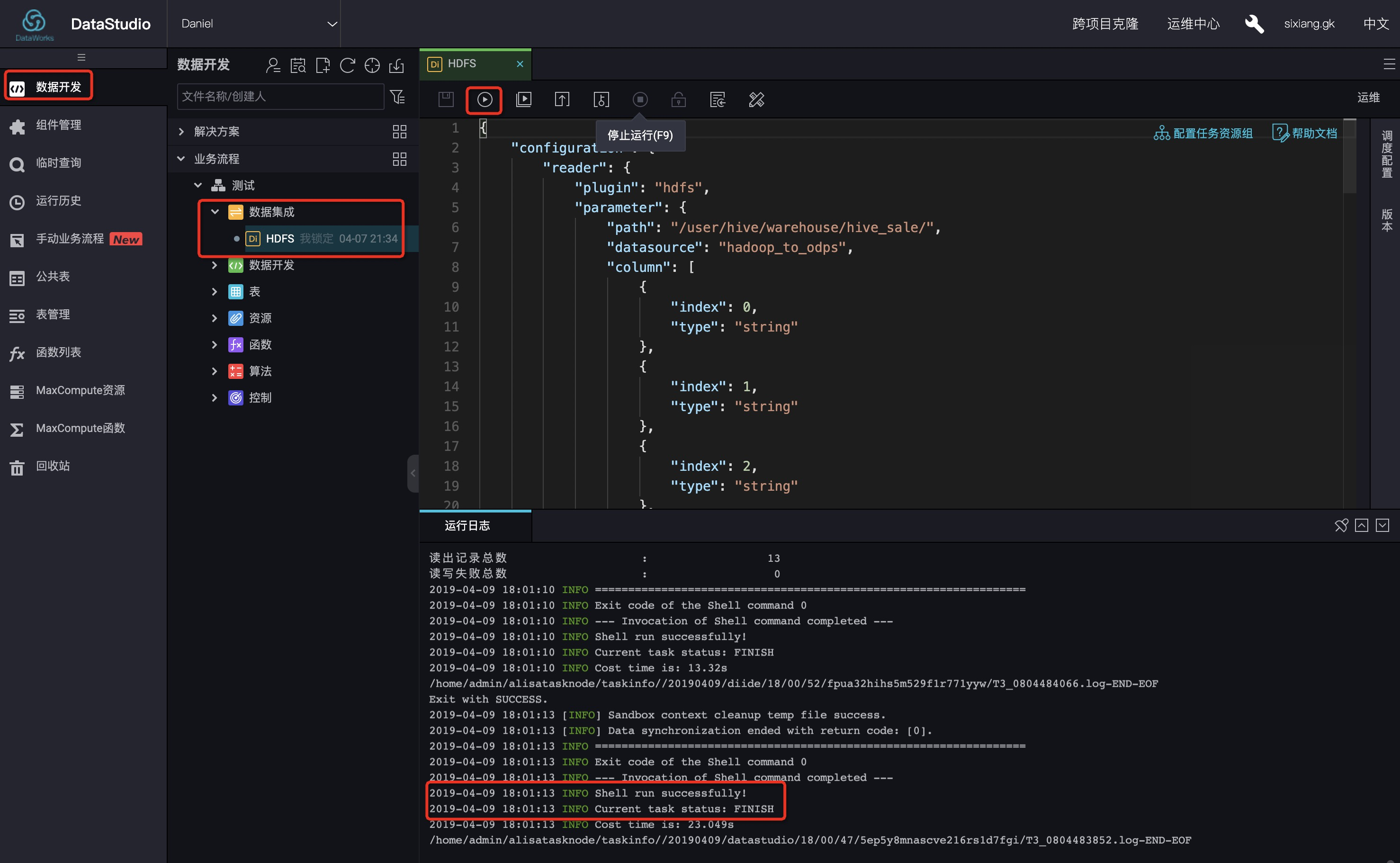This screenshot has height=863, width=1400.
Task: Open 运行历史 in left sidebar
Action: tap(58, 201)
